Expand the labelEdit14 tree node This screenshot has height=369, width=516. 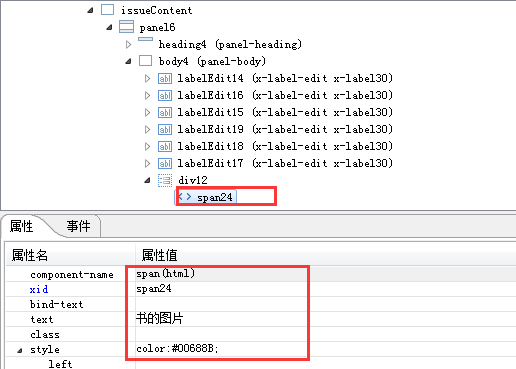[x=147, y=78]
